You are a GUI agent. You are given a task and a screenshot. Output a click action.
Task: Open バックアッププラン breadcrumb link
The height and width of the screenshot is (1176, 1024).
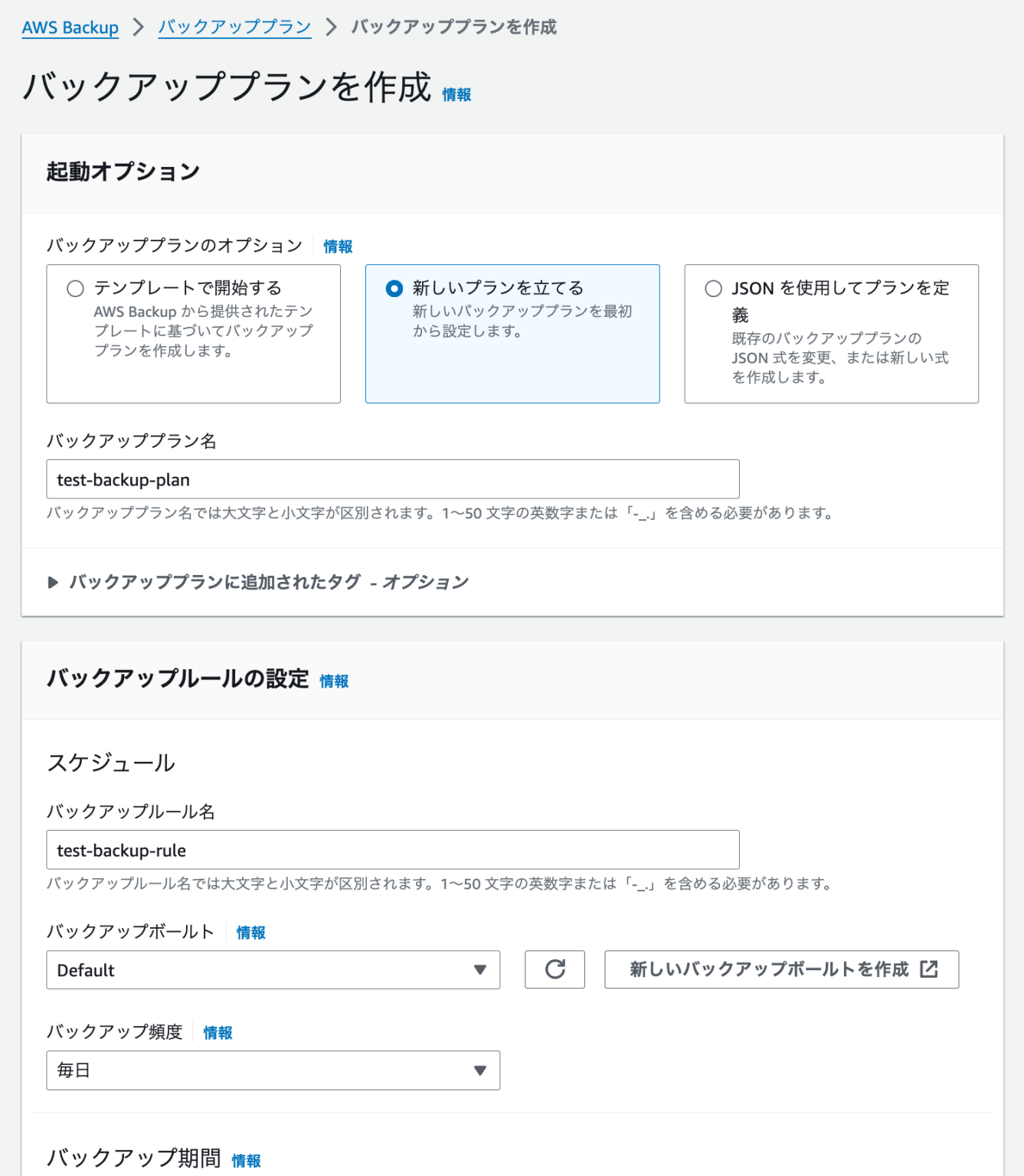(x=234, y=27)
